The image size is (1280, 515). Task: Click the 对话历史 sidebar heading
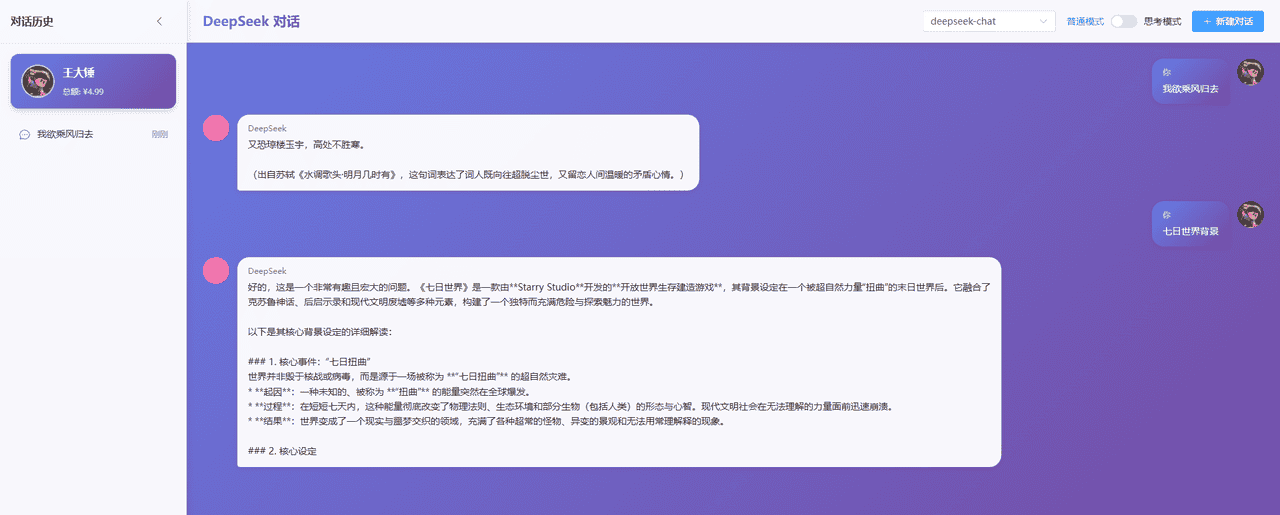(31, 21)
